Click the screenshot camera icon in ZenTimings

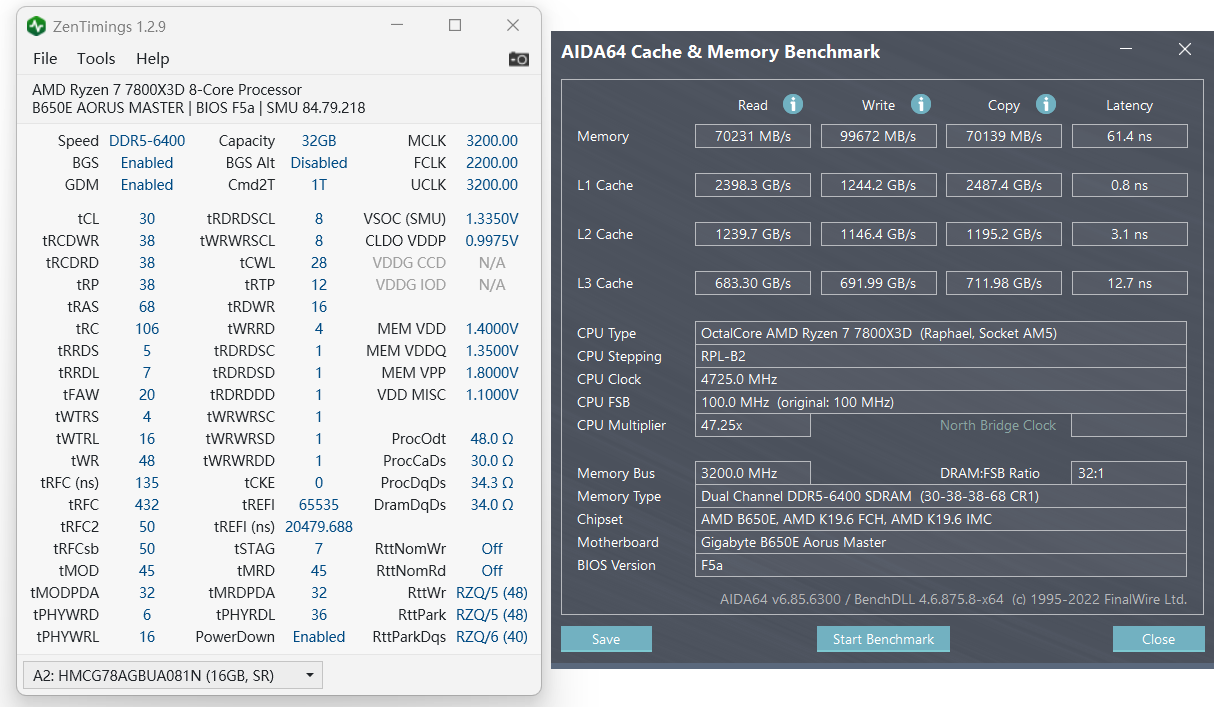[519, 59]
